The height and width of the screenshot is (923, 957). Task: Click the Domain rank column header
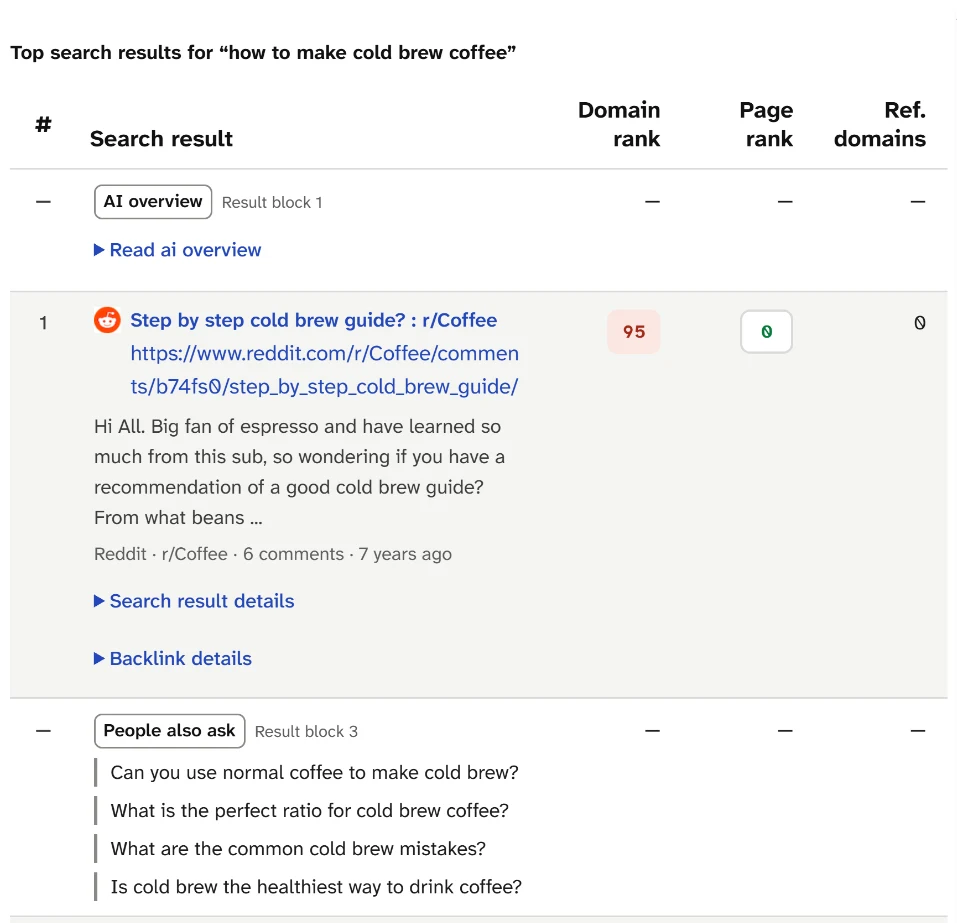(x=619, y=124)
